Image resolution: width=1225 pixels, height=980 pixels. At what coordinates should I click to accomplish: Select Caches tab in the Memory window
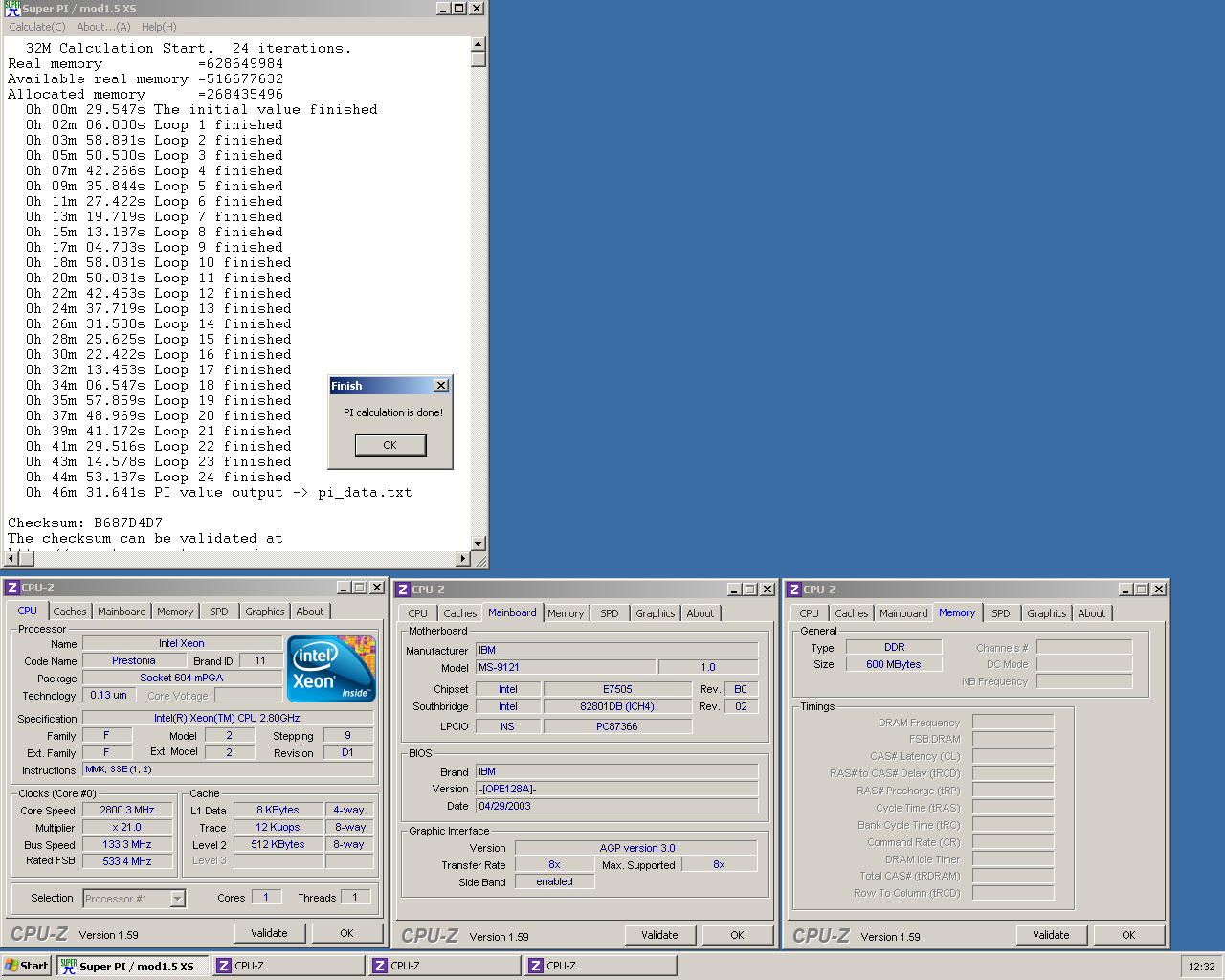click(852, 613)
